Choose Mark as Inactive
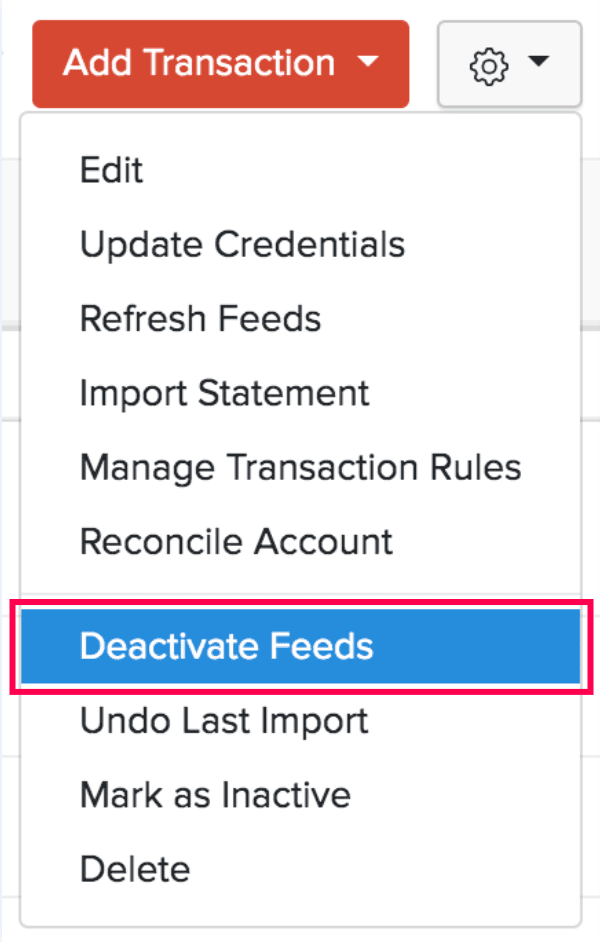The image size is (600, 942). (x=215, y=795)
